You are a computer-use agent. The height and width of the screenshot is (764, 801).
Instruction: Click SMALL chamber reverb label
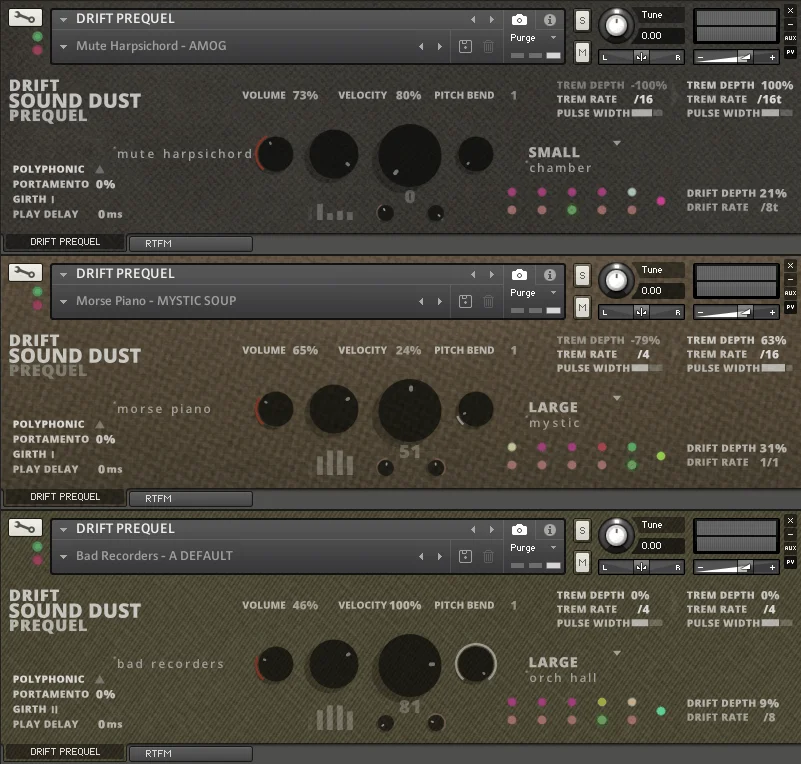[560, 160]
